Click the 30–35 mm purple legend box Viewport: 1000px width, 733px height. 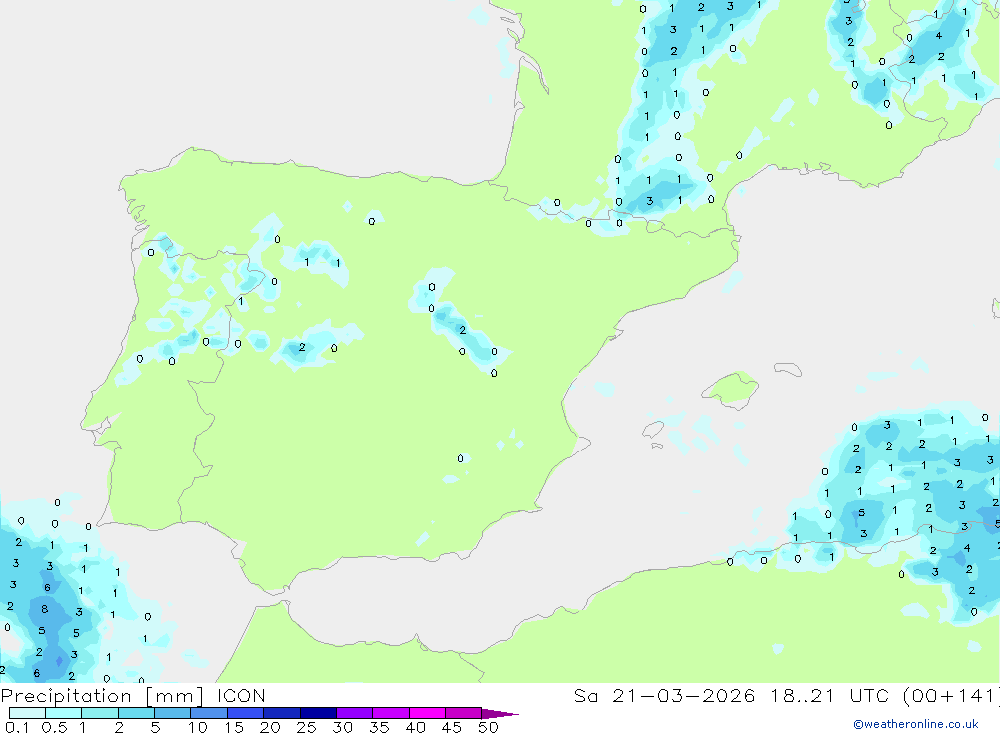tap(355, 713)
